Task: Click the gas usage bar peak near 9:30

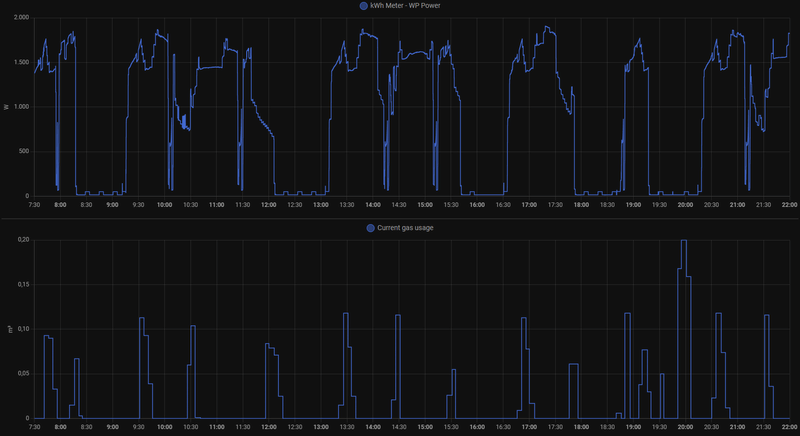Action: tap(141, 318)
